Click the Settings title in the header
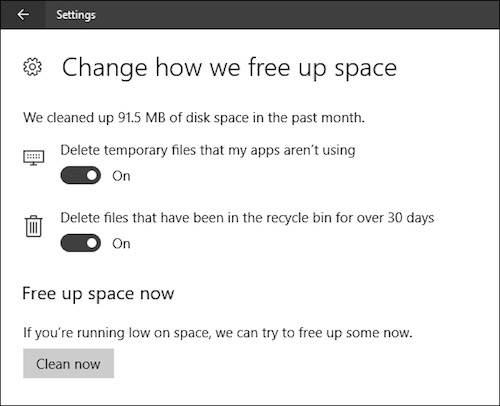 (76, 15)
